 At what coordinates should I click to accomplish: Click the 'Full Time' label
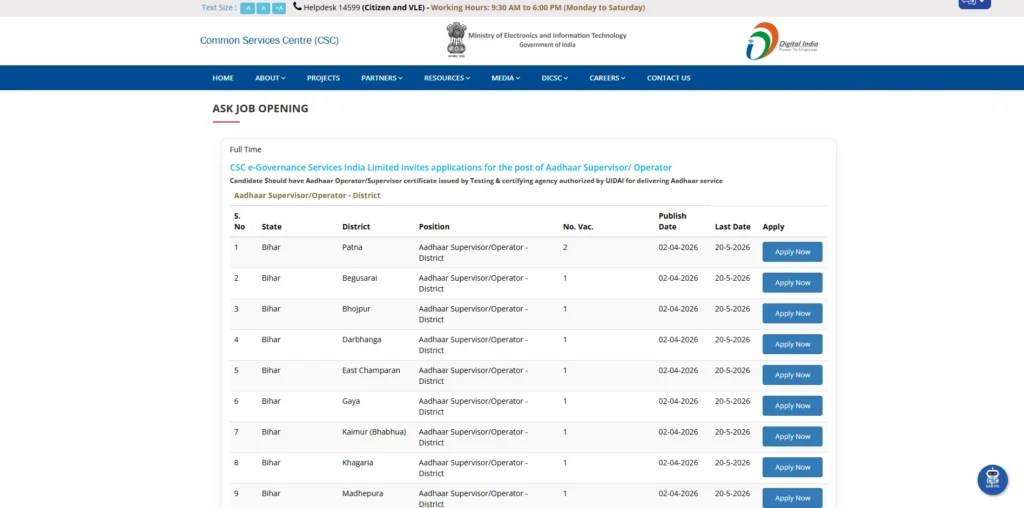(x=246, y=150)
